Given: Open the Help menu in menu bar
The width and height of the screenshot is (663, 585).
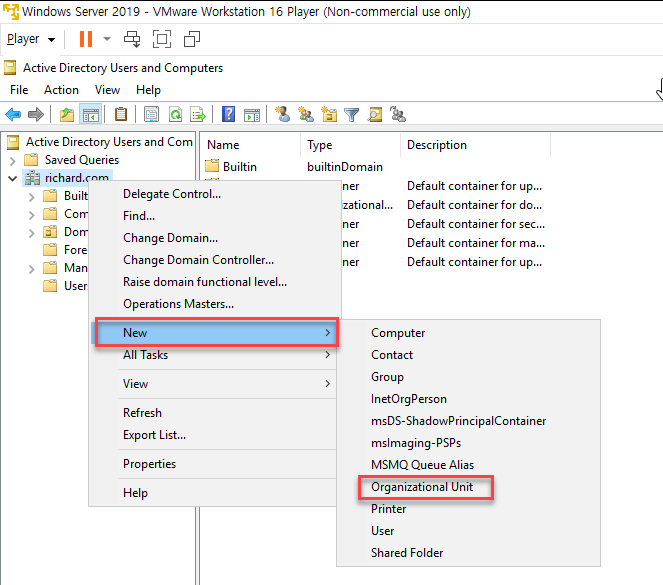Looking at the screenshot, I should [x=148, y=90].
